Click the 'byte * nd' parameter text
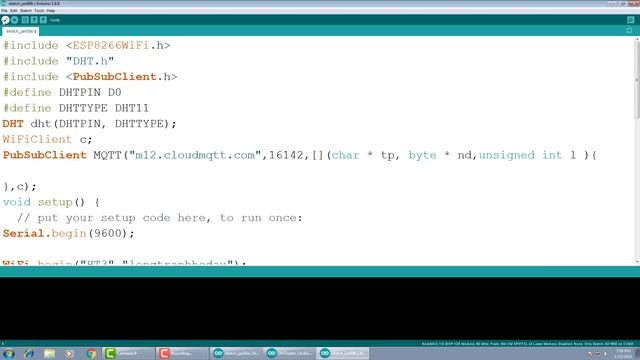The width and height of the screenshot is (640, 360). click(440, 155)
